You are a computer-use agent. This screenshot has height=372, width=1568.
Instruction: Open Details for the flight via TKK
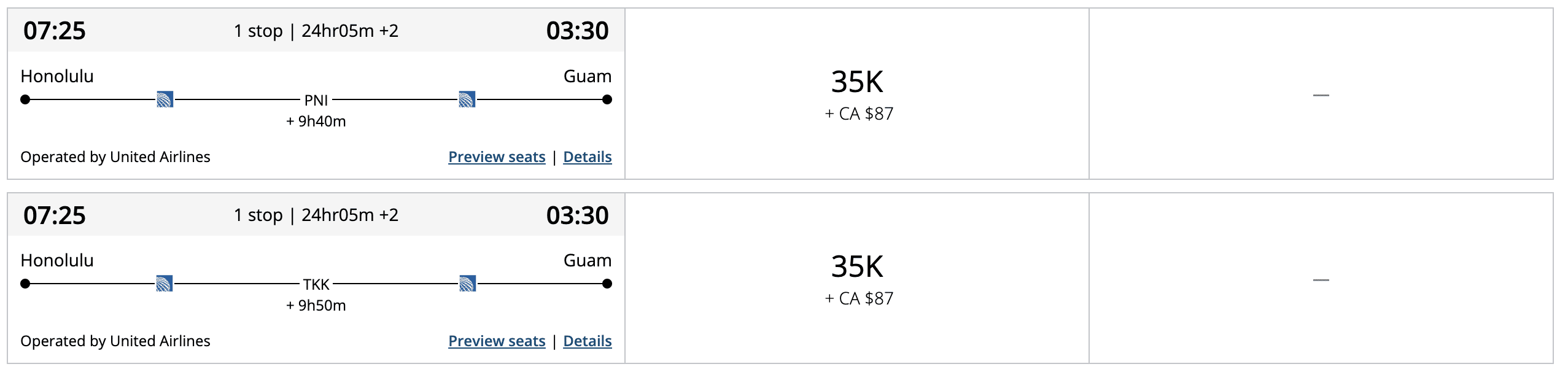pyautogui.click(x=587, y=341)
